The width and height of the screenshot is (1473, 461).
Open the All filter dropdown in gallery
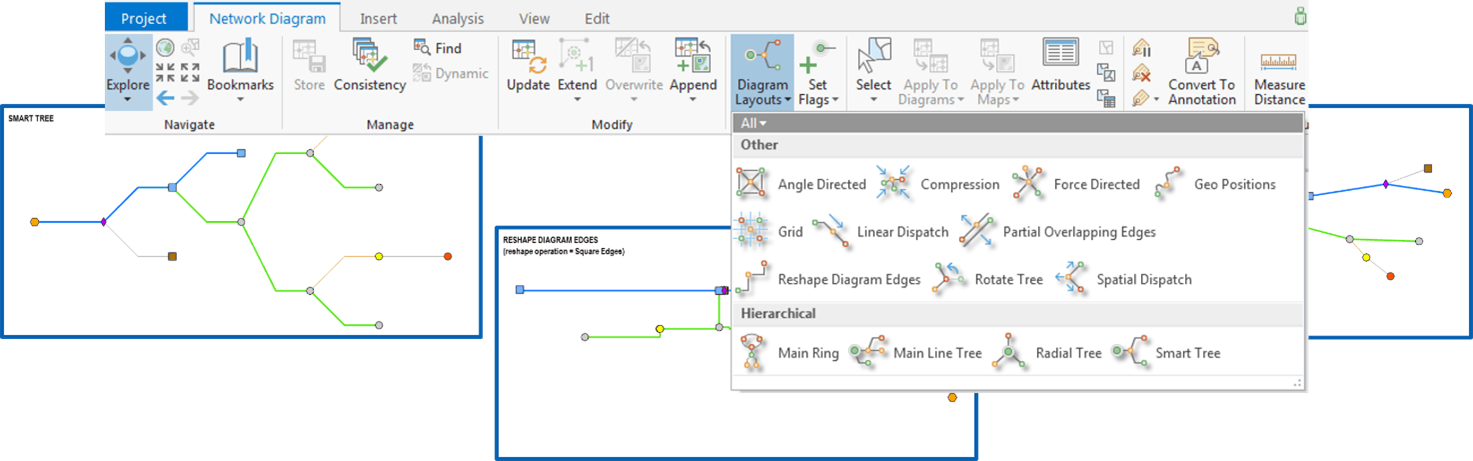click(x=753, y=123)
